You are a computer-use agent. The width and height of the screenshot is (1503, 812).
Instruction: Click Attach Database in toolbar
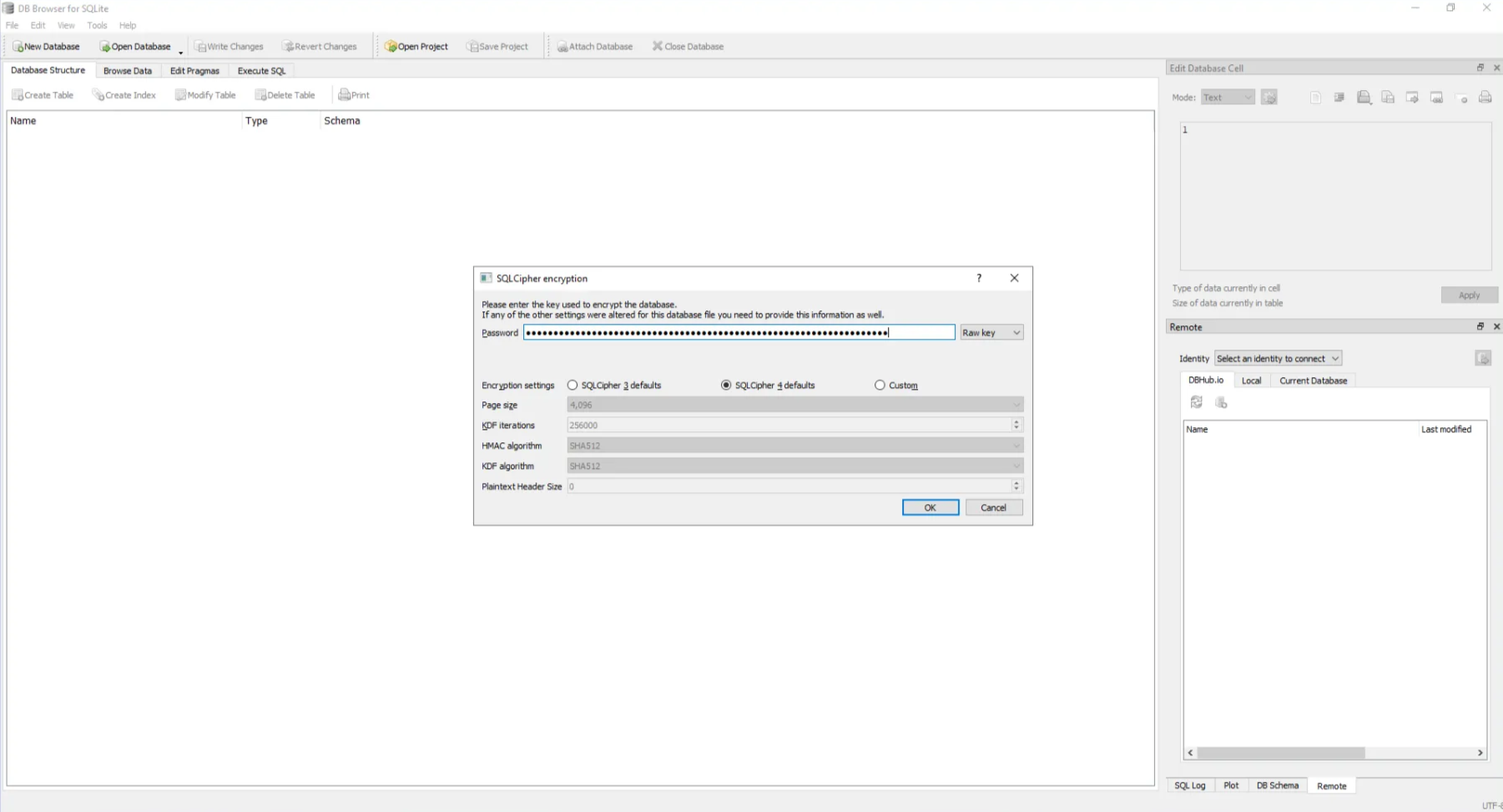tap(595, 47)
